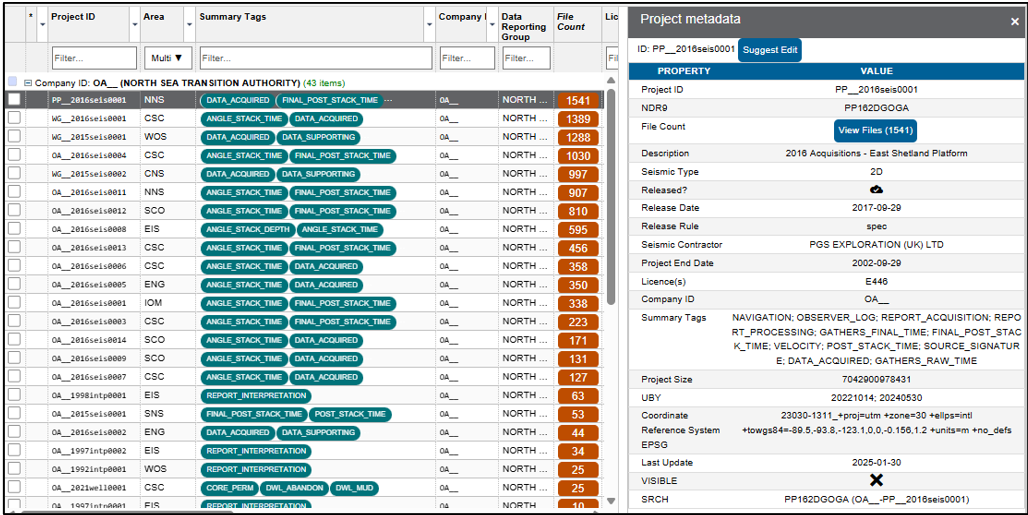1028x515 pixels.
Task: Select project OA__2016seis0013
Action: click(x=89, y=248)
